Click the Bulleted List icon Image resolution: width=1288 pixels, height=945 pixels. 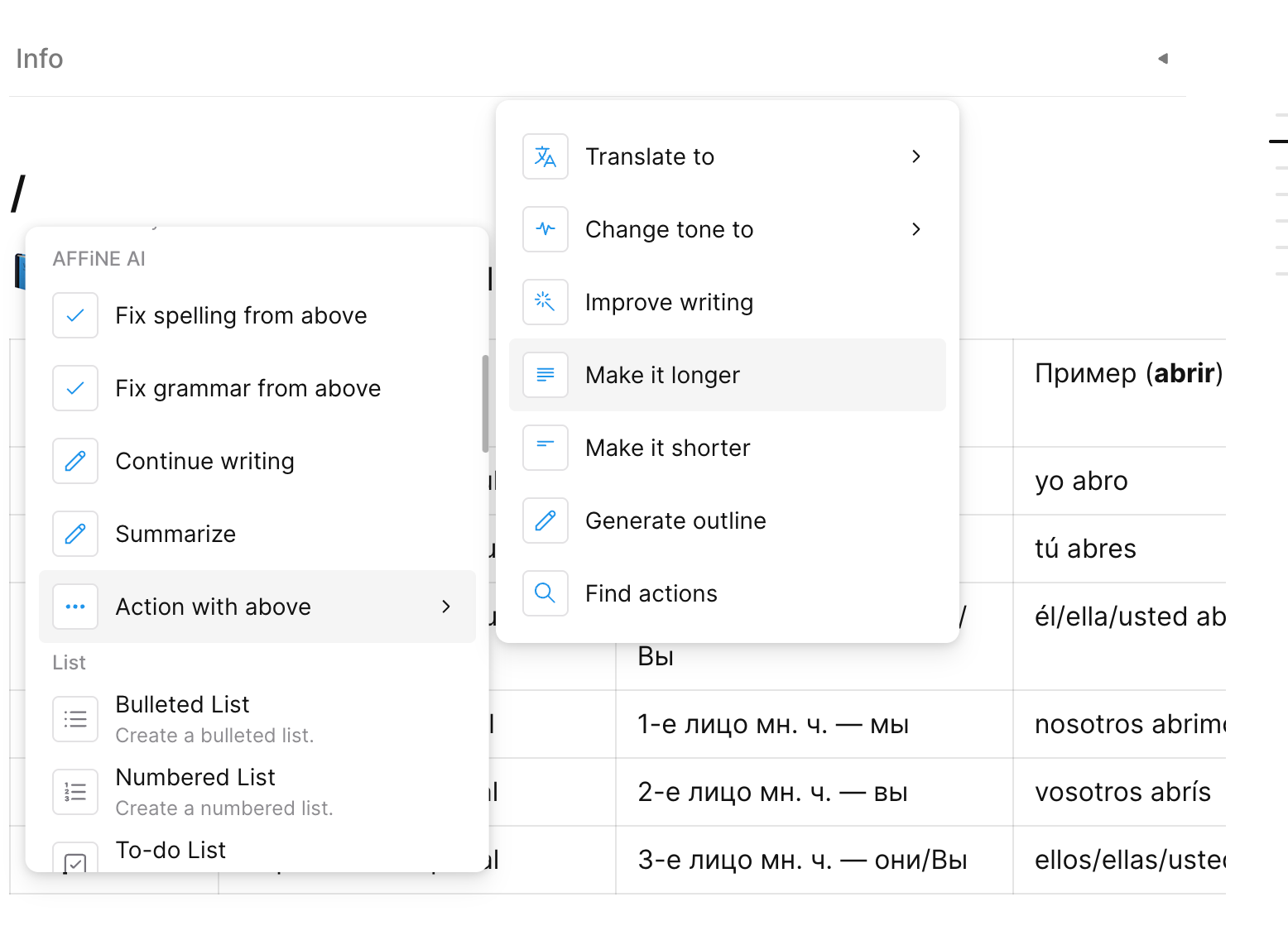[x=75, y=719]
